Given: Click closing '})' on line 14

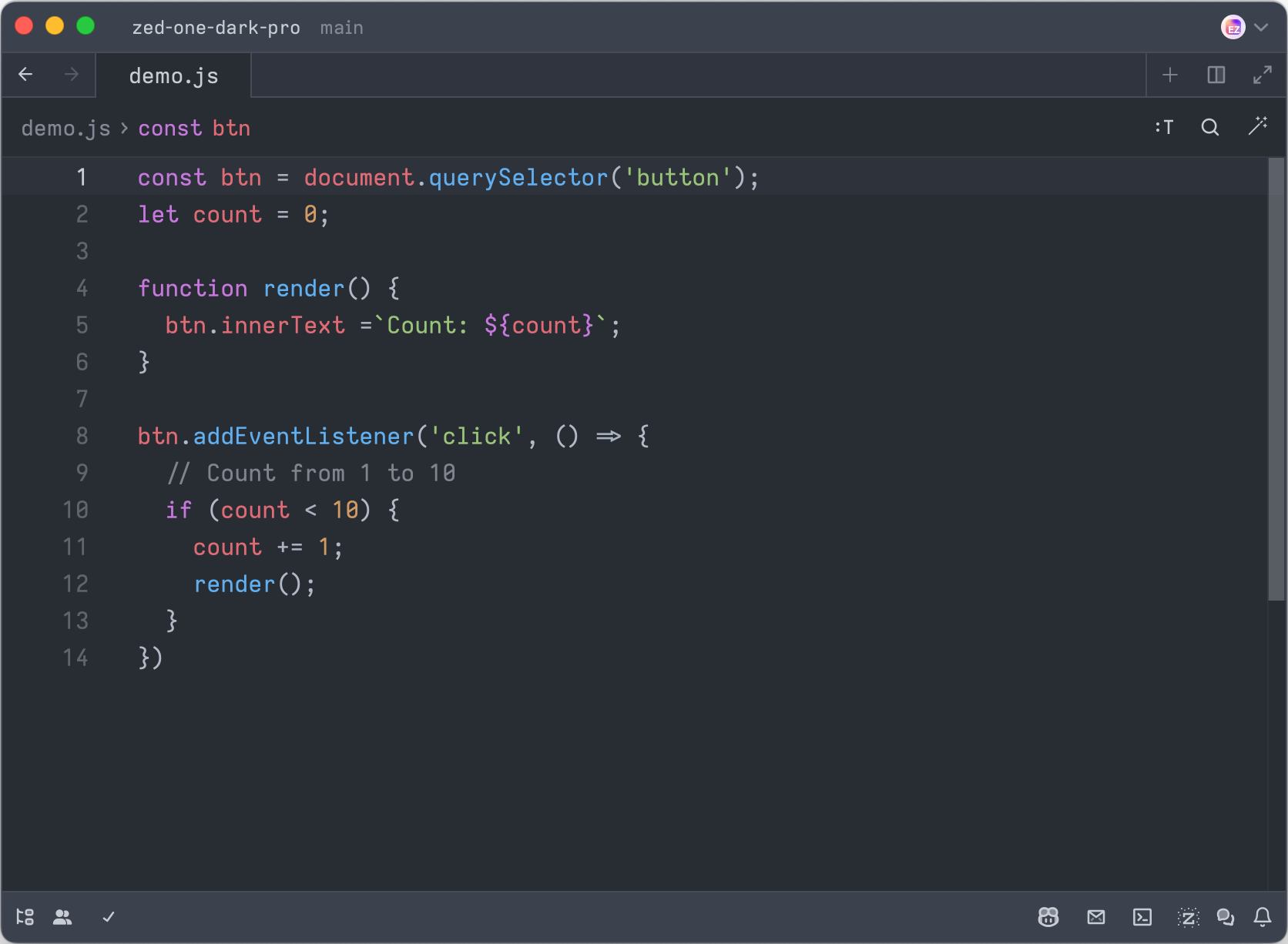Looking at the screenshot, I should click(x=150, y=658).
